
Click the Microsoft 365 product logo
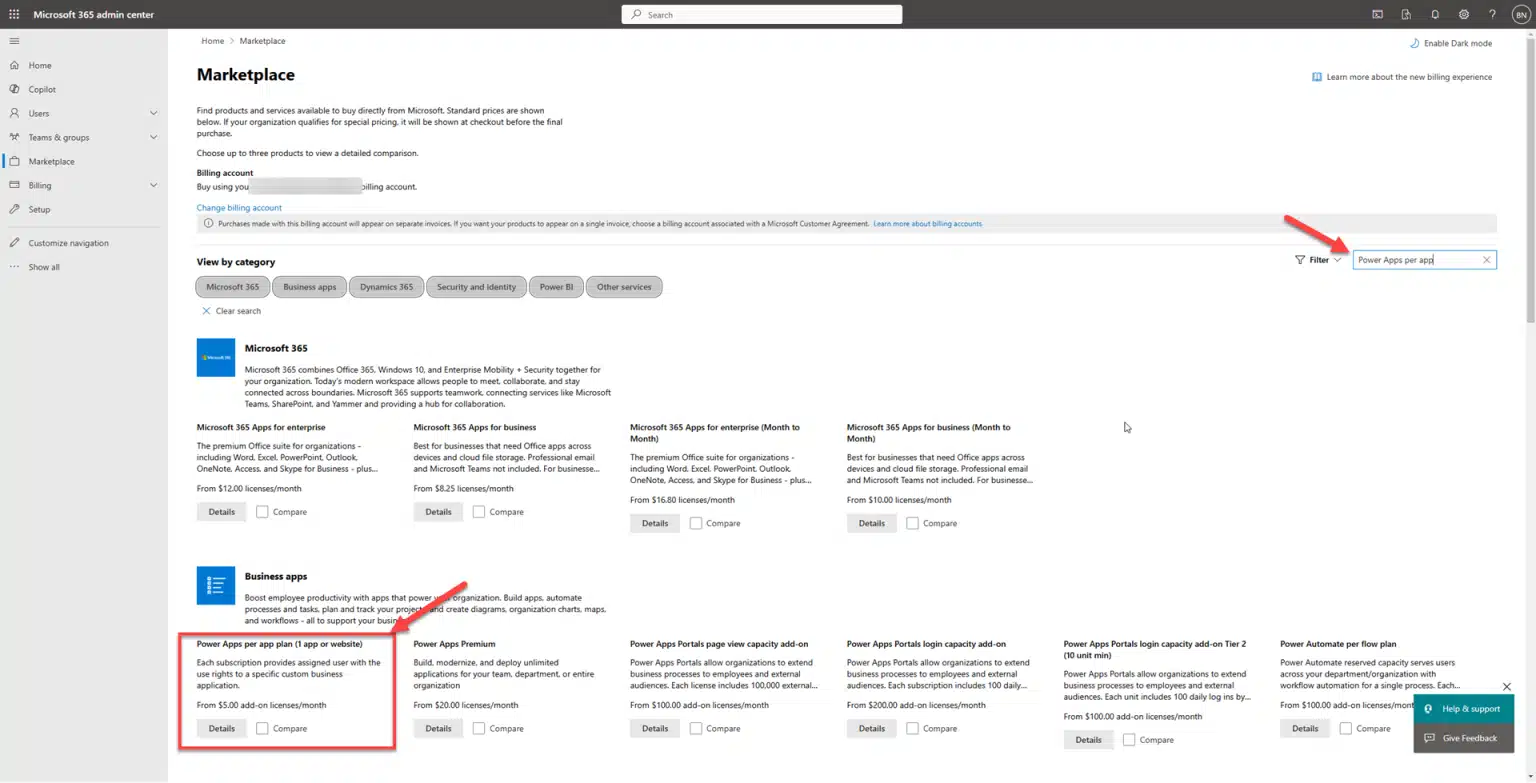tap(216, 357)
